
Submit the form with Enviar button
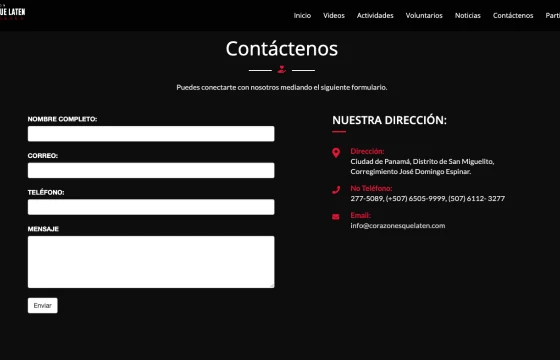[42, 305]
